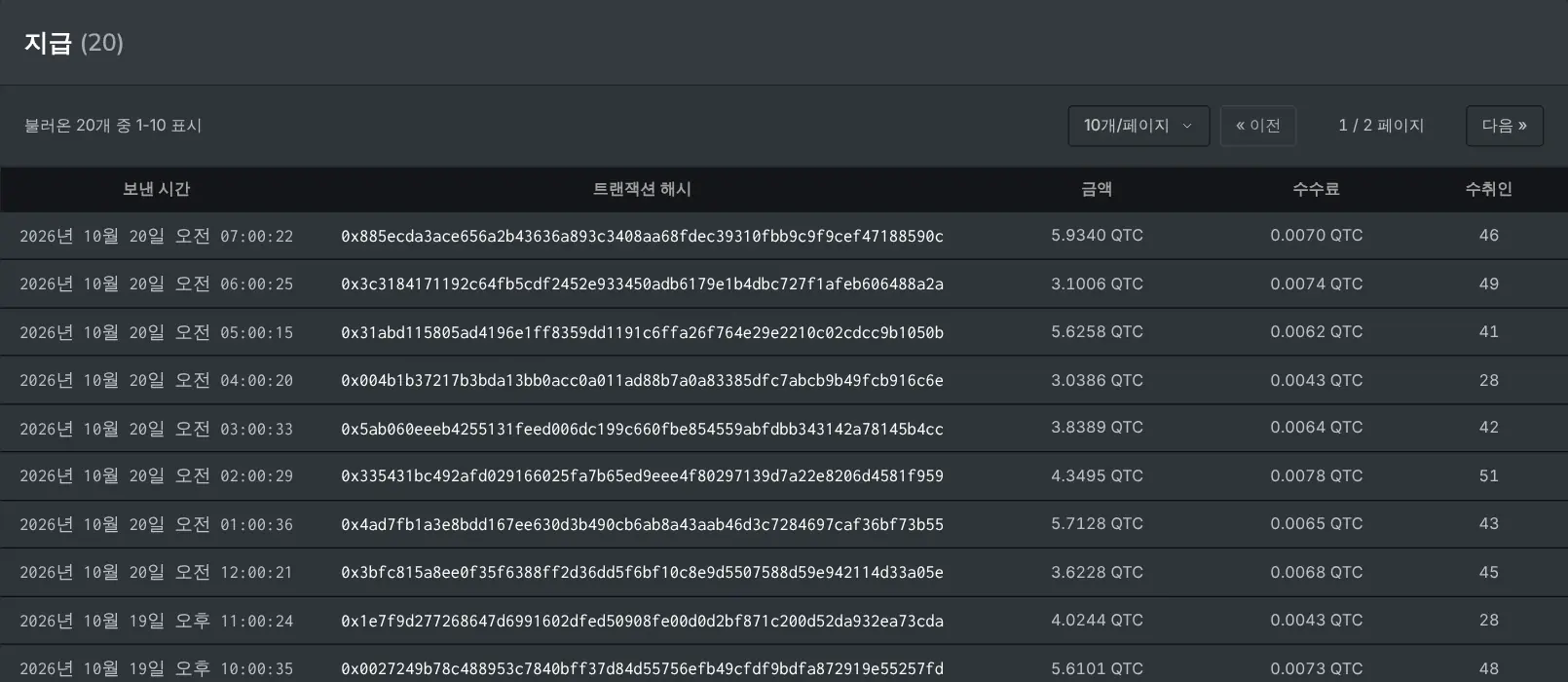1568x682 pixels.
Task: Open transaction hash starting 0x335431bc
Action: click(642, 476)
